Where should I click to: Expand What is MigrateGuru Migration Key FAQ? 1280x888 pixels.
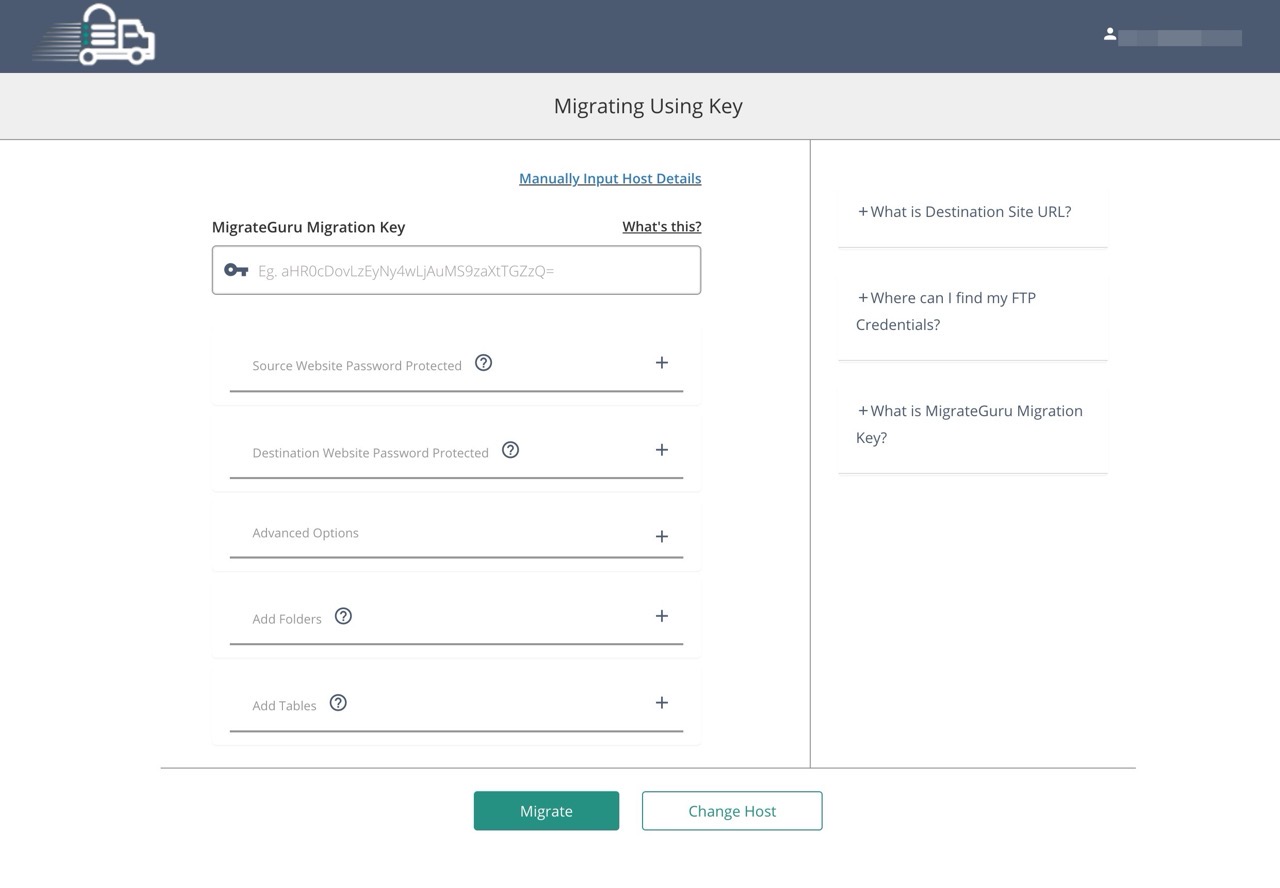coord(969,424)
